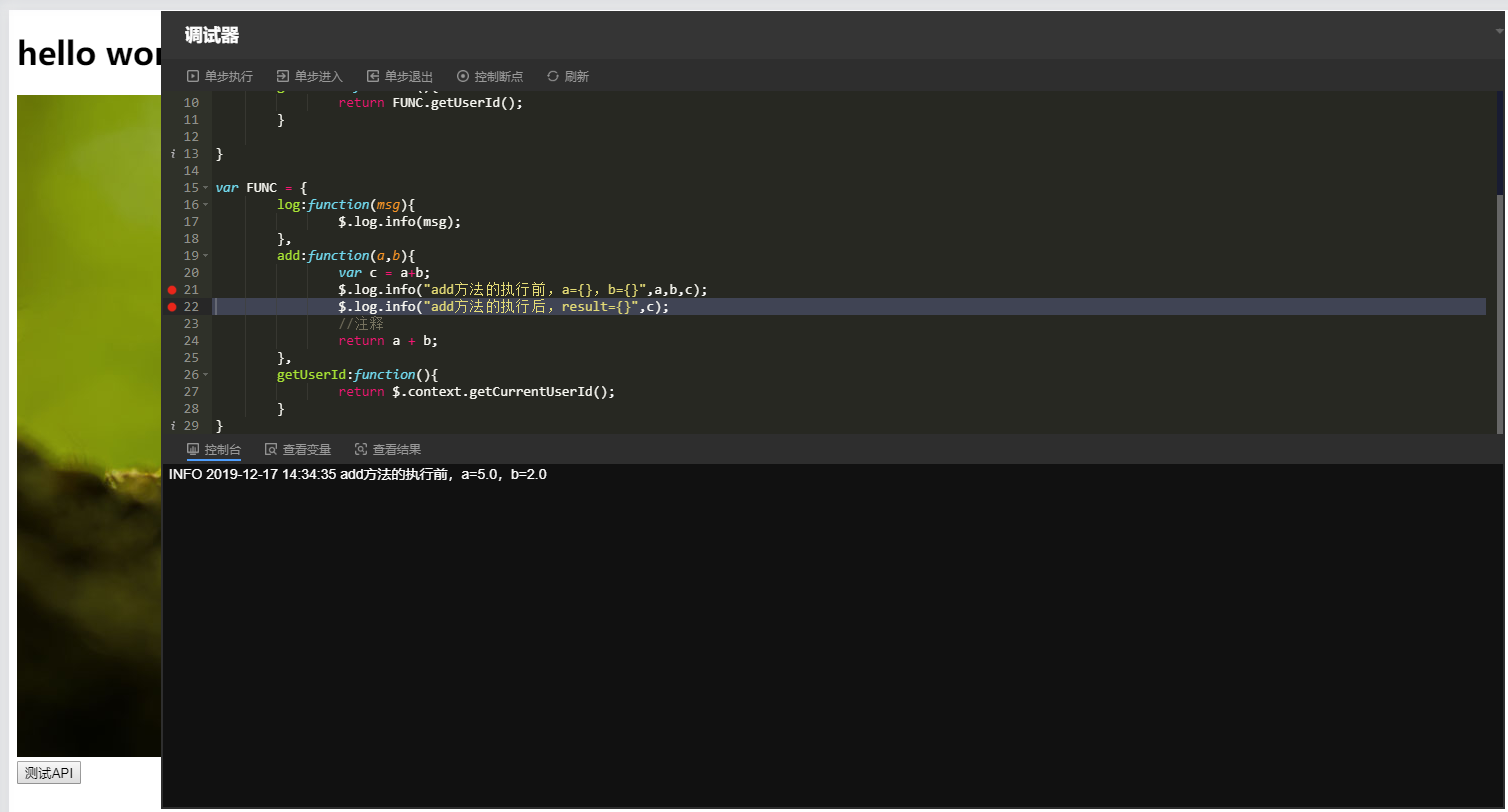Click the info marker on line 29

[172, 425]
